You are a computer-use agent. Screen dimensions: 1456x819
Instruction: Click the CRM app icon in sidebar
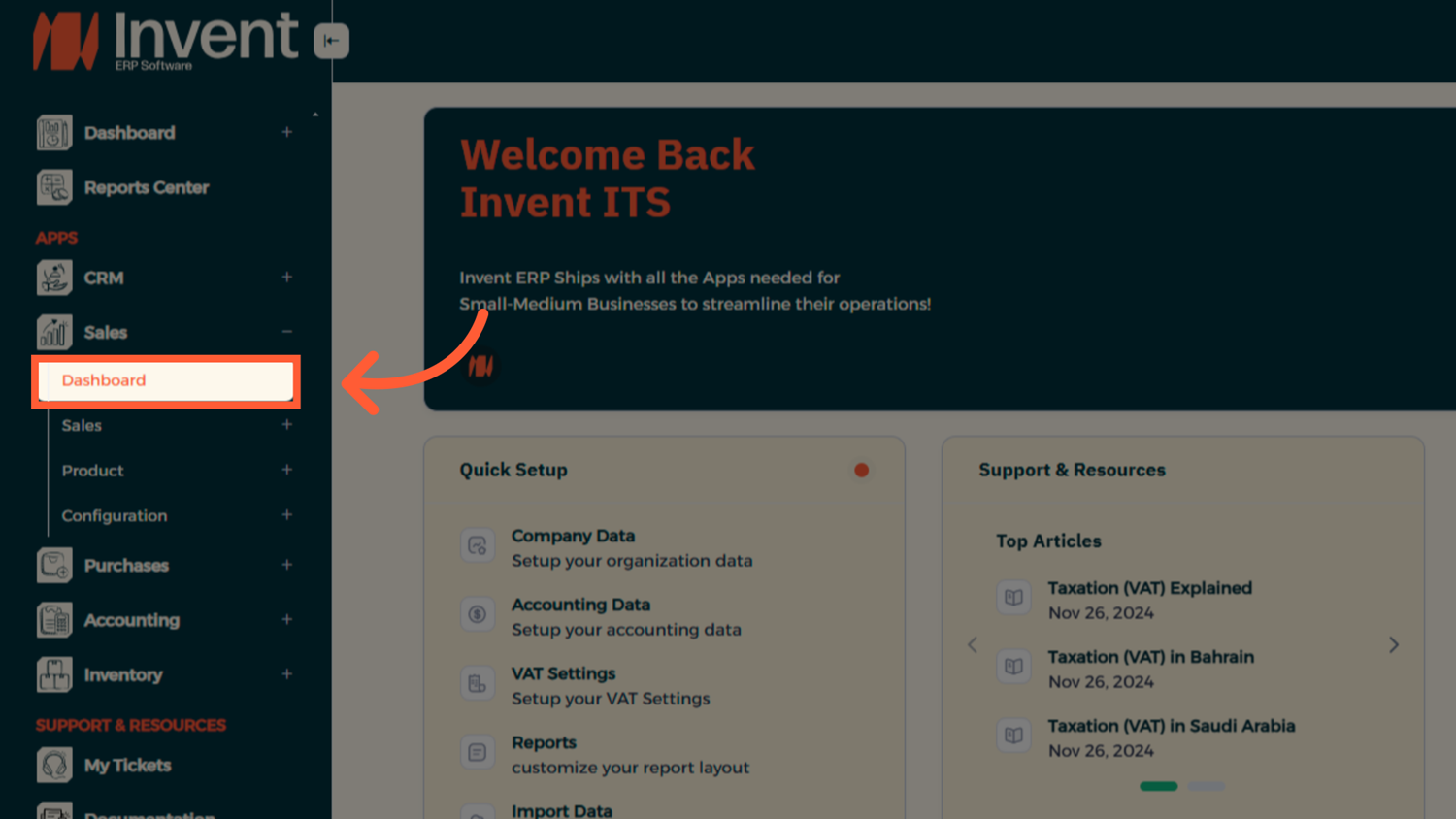54,278
